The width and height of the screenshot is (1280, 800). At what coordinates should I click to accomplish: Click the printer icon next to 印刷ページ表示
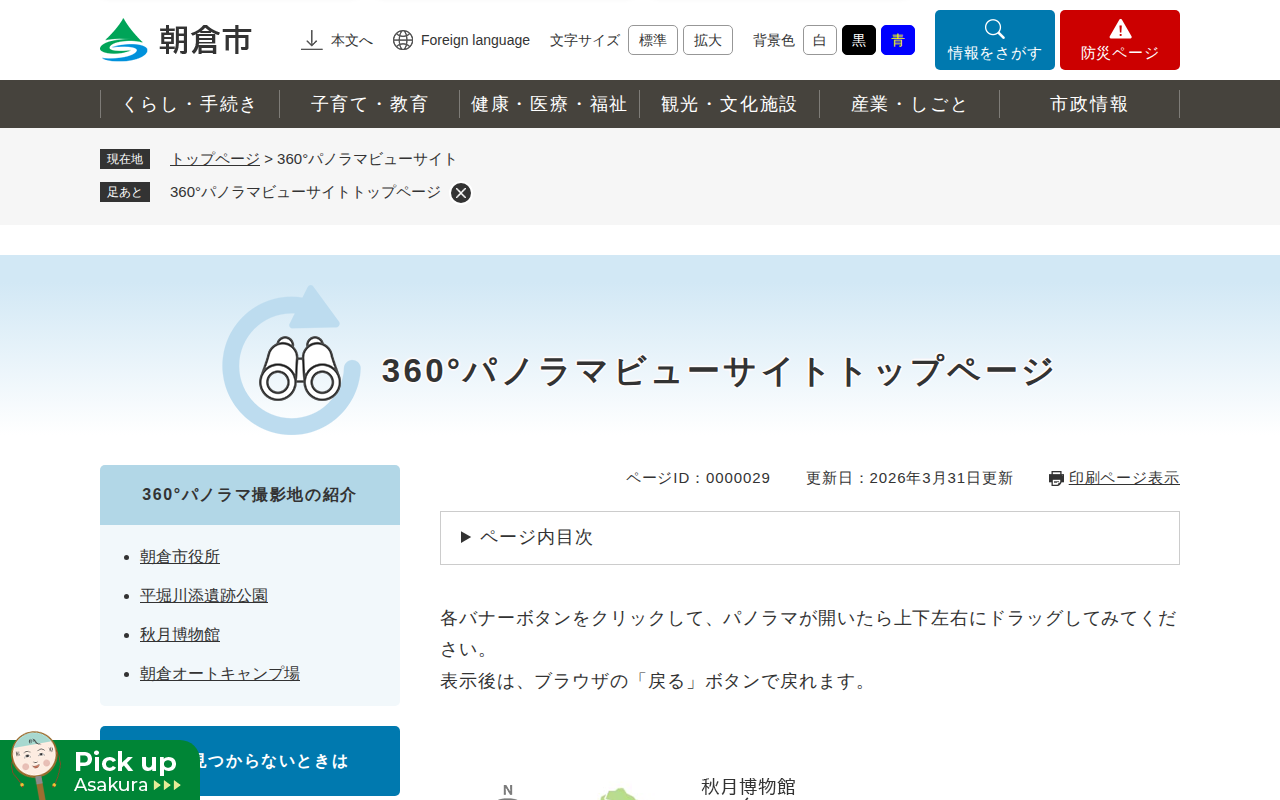[1056, 478]
